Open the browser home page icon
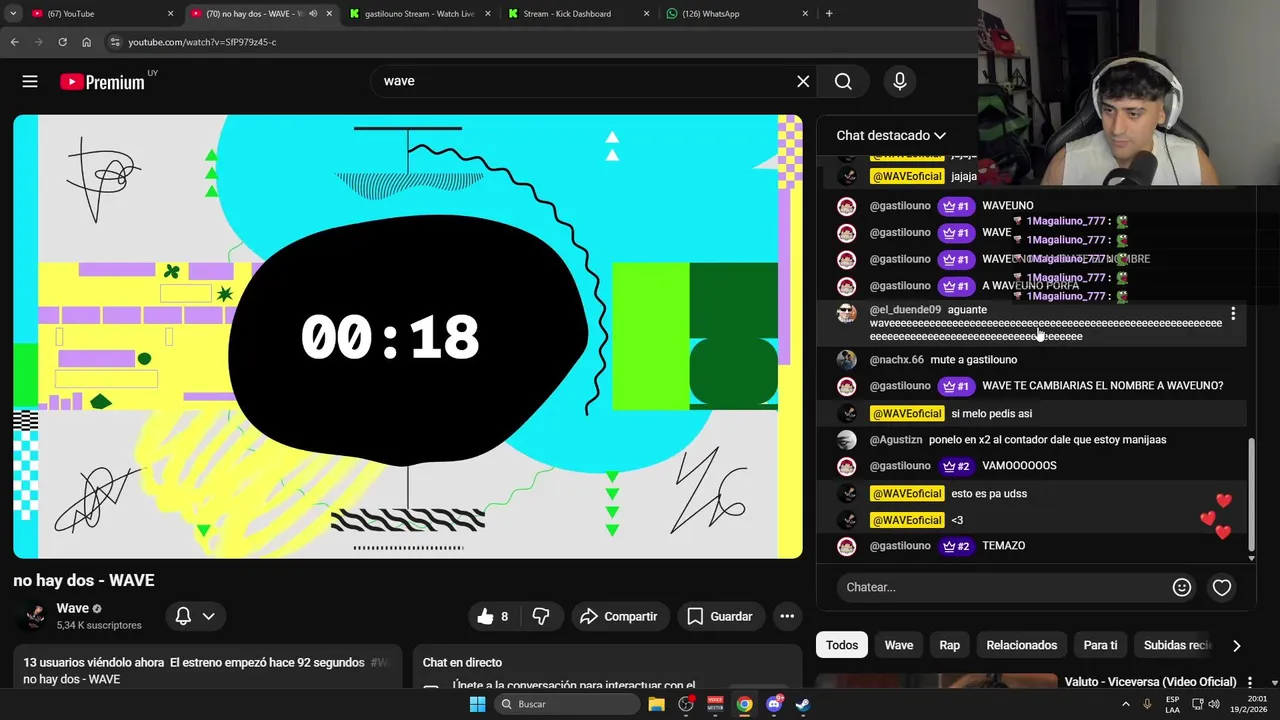The image size is (1280, 720). point(86,42)
